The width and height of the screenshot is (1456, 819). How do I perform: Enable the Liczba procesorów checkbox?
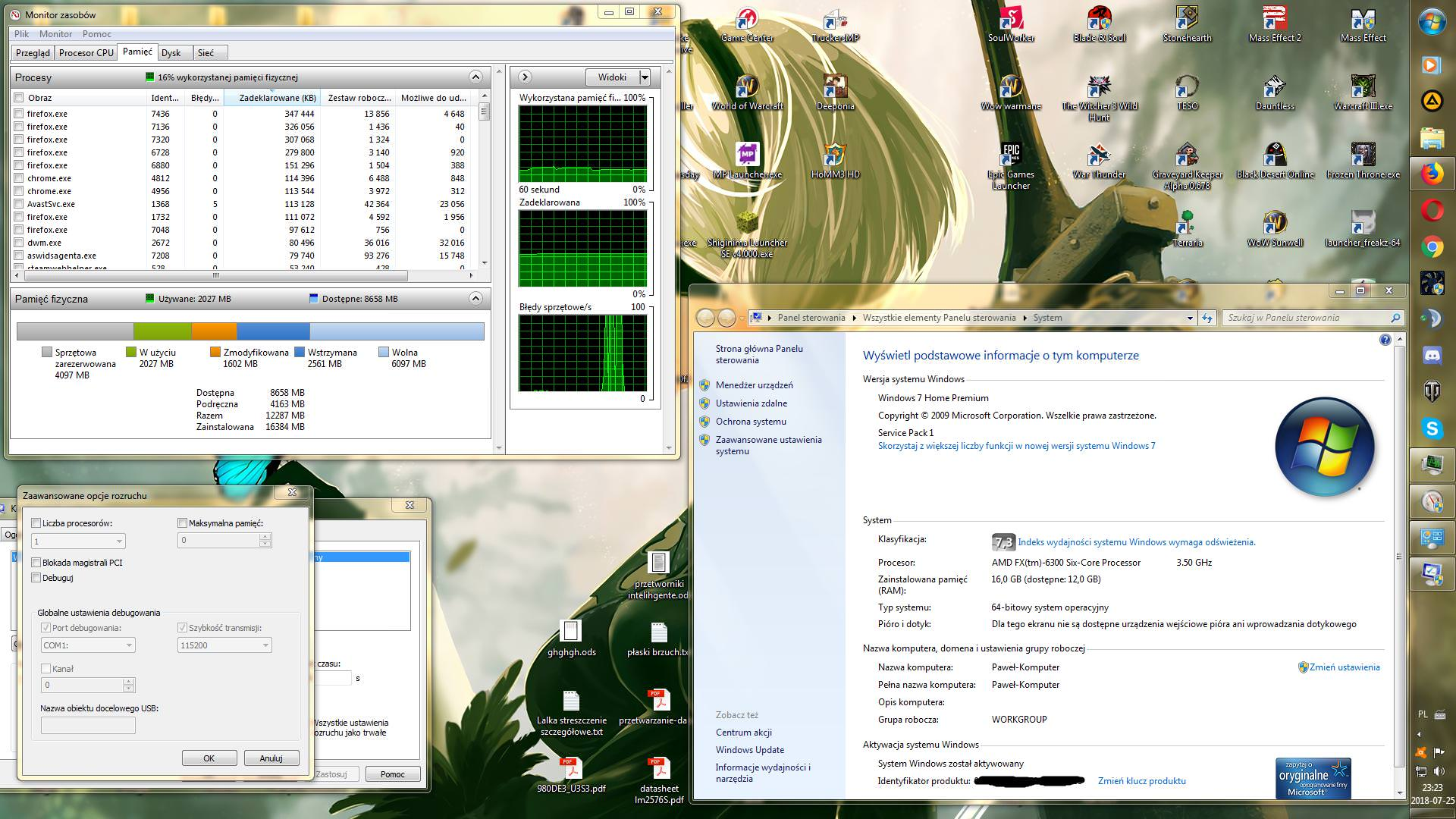coord(36,523)
